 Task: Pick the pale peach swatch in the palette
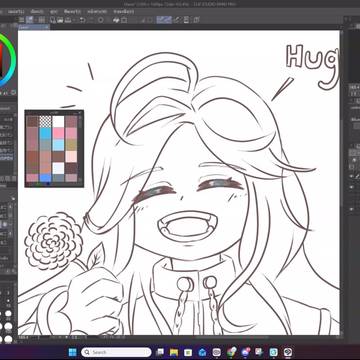(x=71, y=156)
